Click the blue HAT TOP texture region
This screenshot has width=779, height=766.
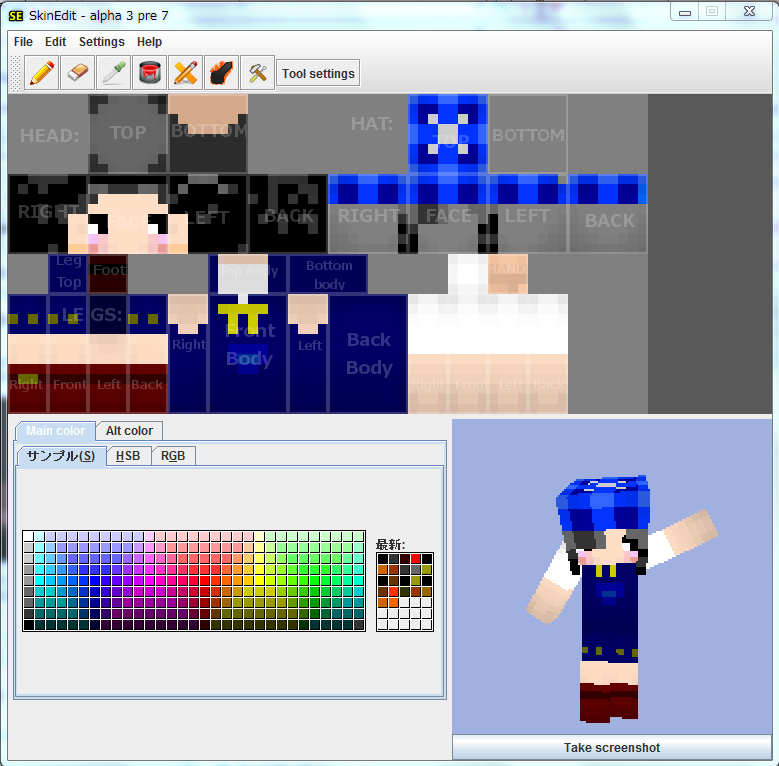(448, 134)
